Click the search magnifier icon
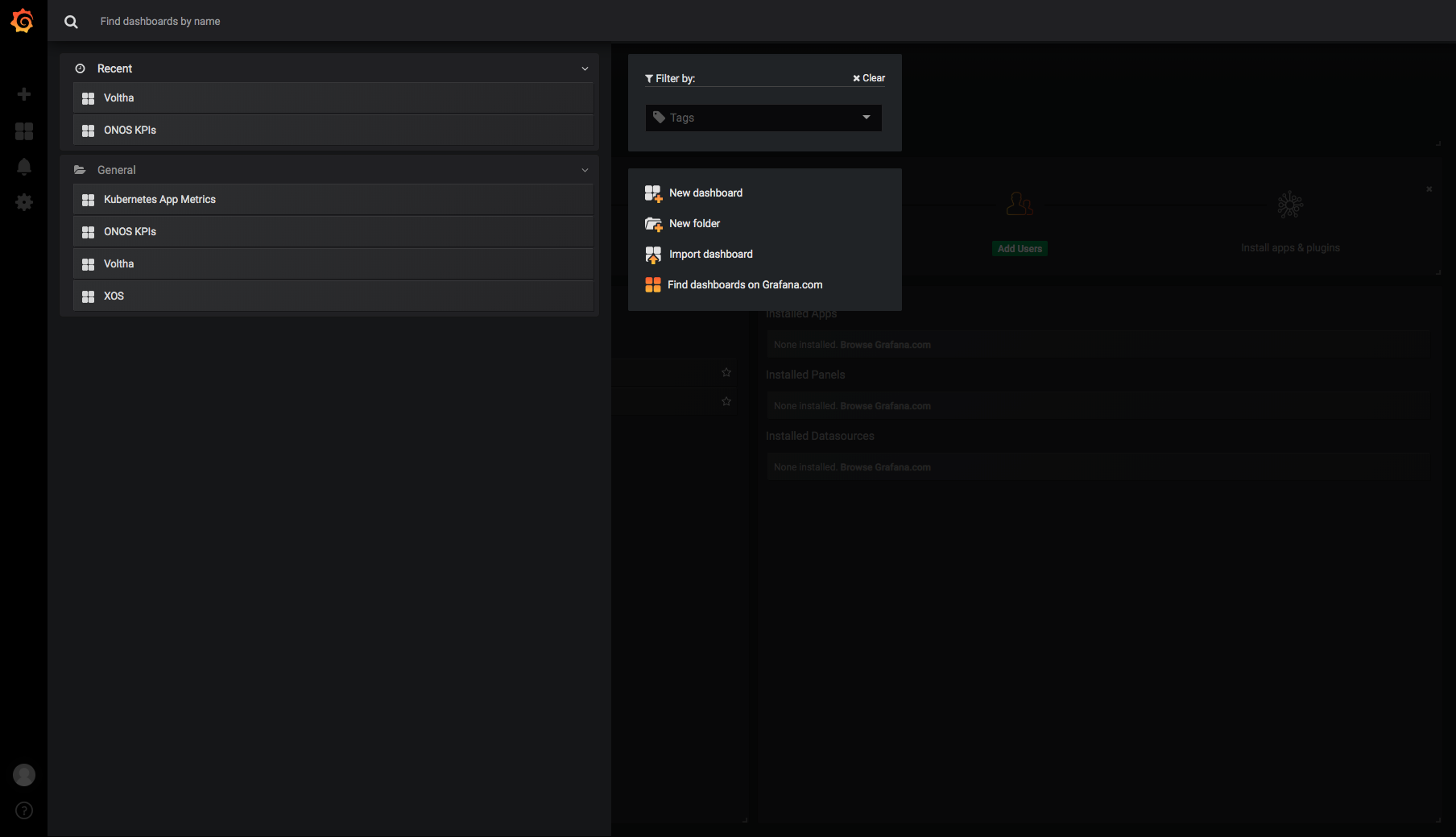1456x837 pixels. point(71,22)
